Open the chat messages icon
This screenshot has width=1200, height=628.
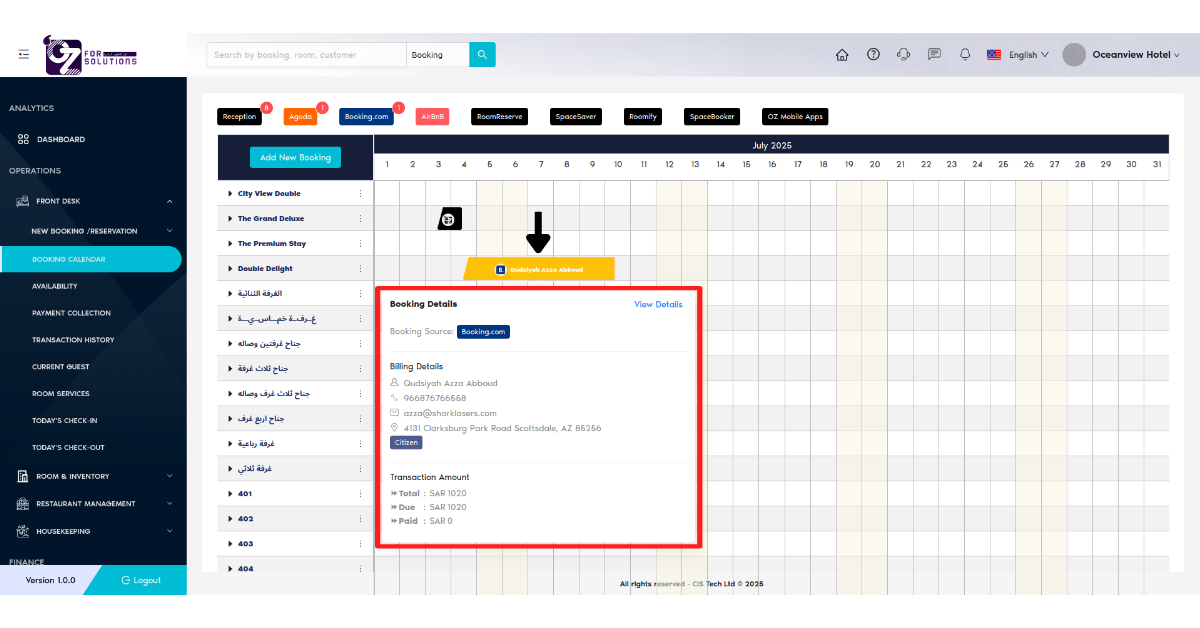coord(934,54)
